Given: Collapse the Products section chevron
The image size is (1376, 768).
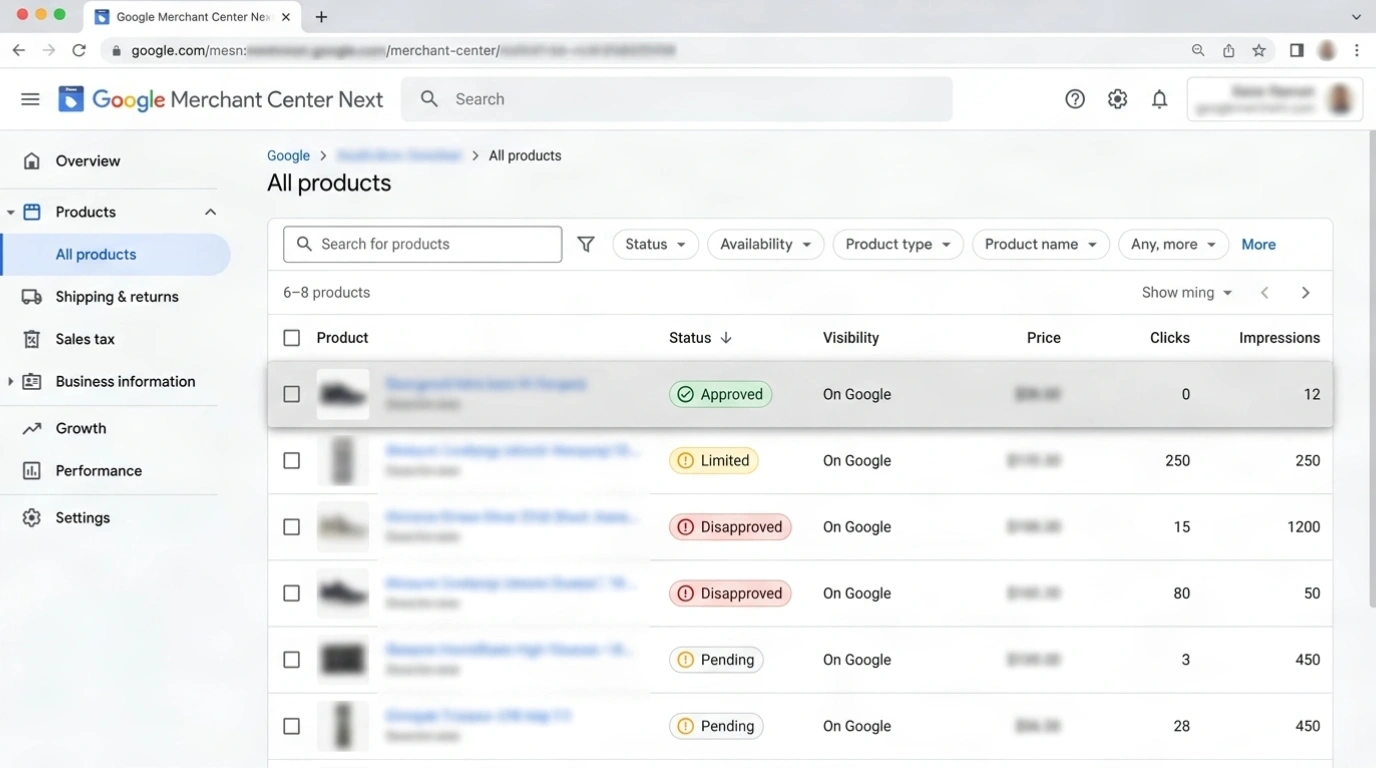Looking at the screenshot, I should coord(210,212).
